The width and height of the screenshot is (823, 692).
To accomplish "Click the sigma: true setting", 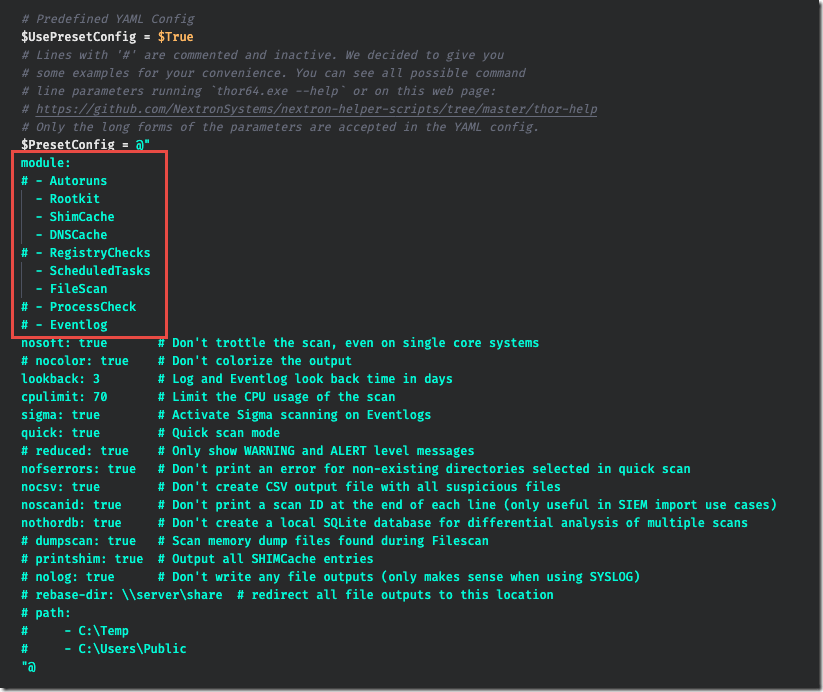I will pyautogui.click(x=60, y=415).
